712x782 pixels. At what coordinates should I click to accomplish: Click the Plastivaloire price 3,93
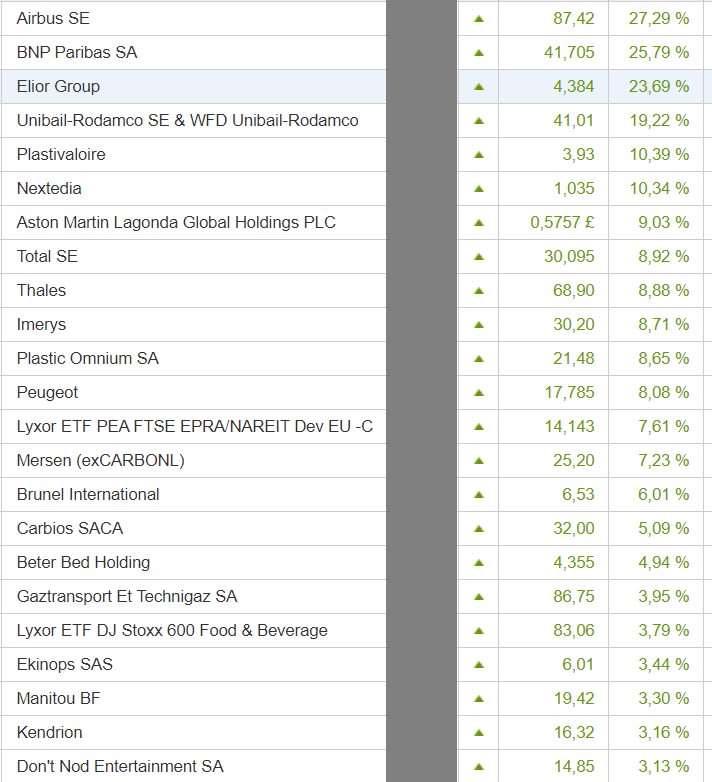pyautogui.click(x=574, y=154)
